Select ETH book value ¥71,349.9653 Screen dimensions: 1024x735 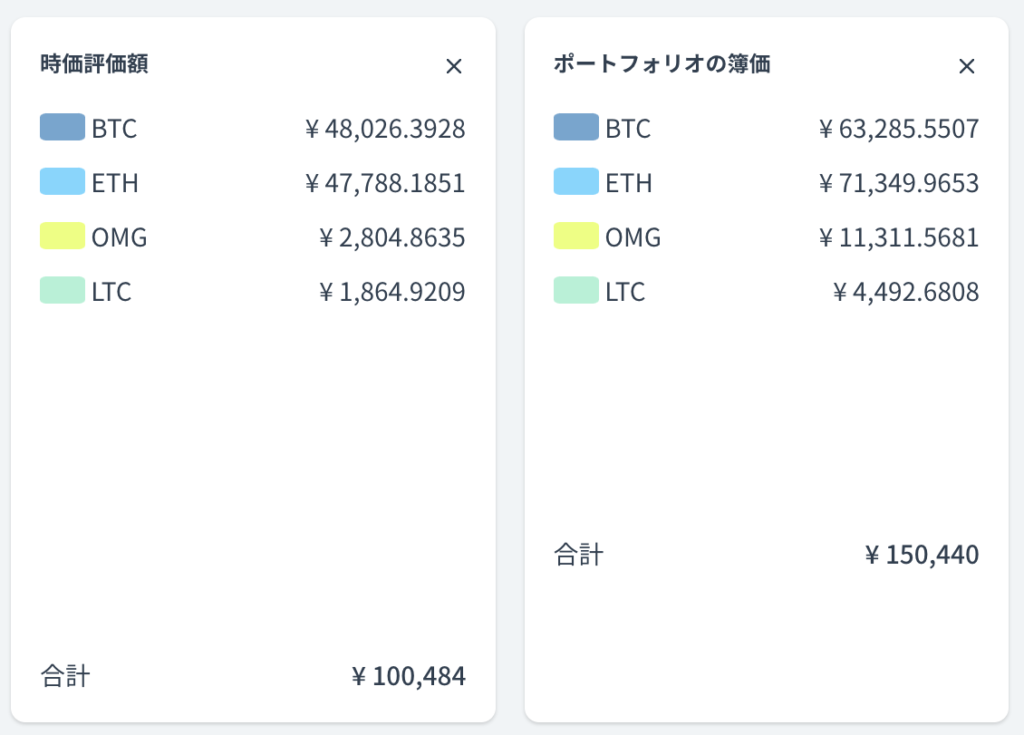point(898,183)
